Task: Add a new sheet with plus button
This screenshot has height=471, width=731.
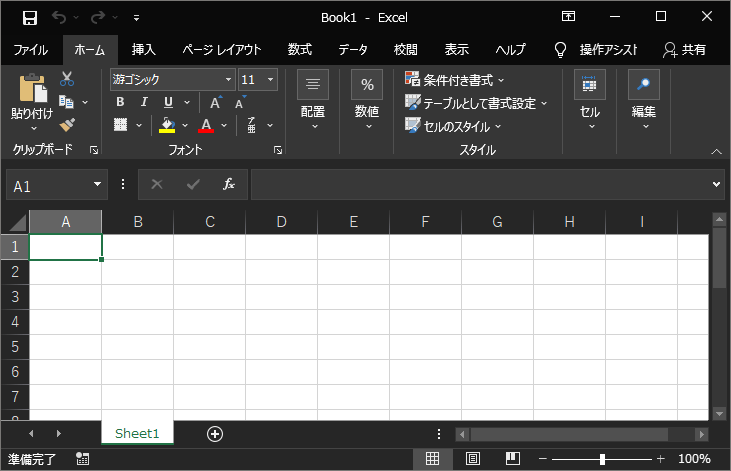Action: click(214, 433)
